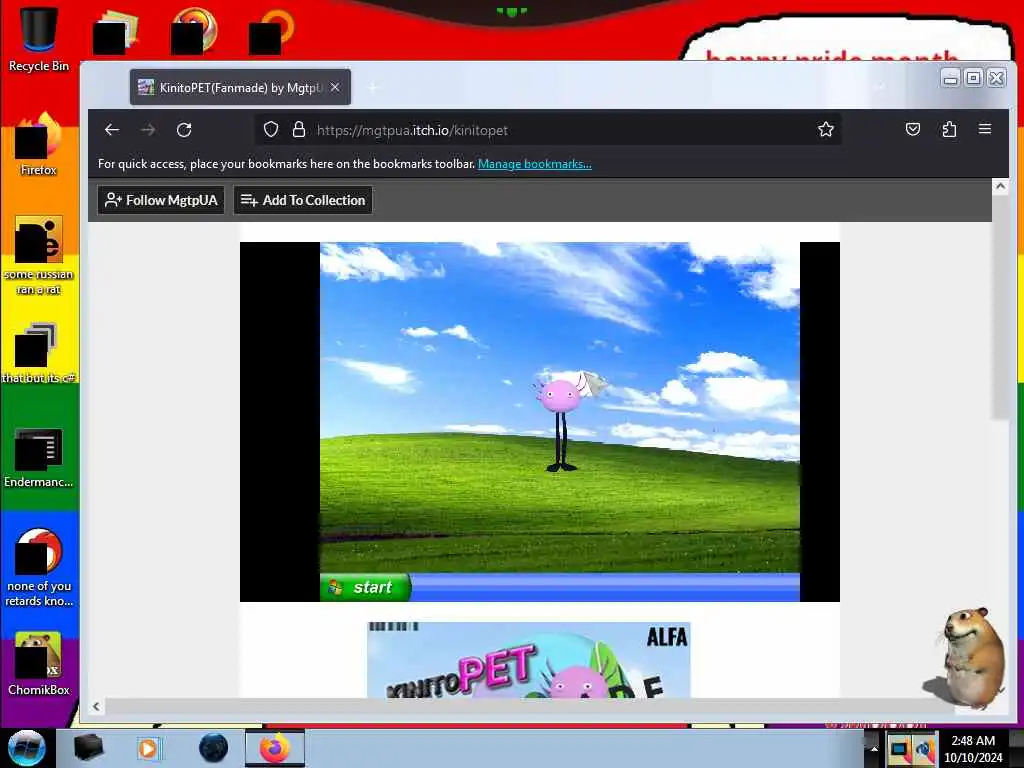Open the Firefox hamburger application menu

(x=985, y=129)
